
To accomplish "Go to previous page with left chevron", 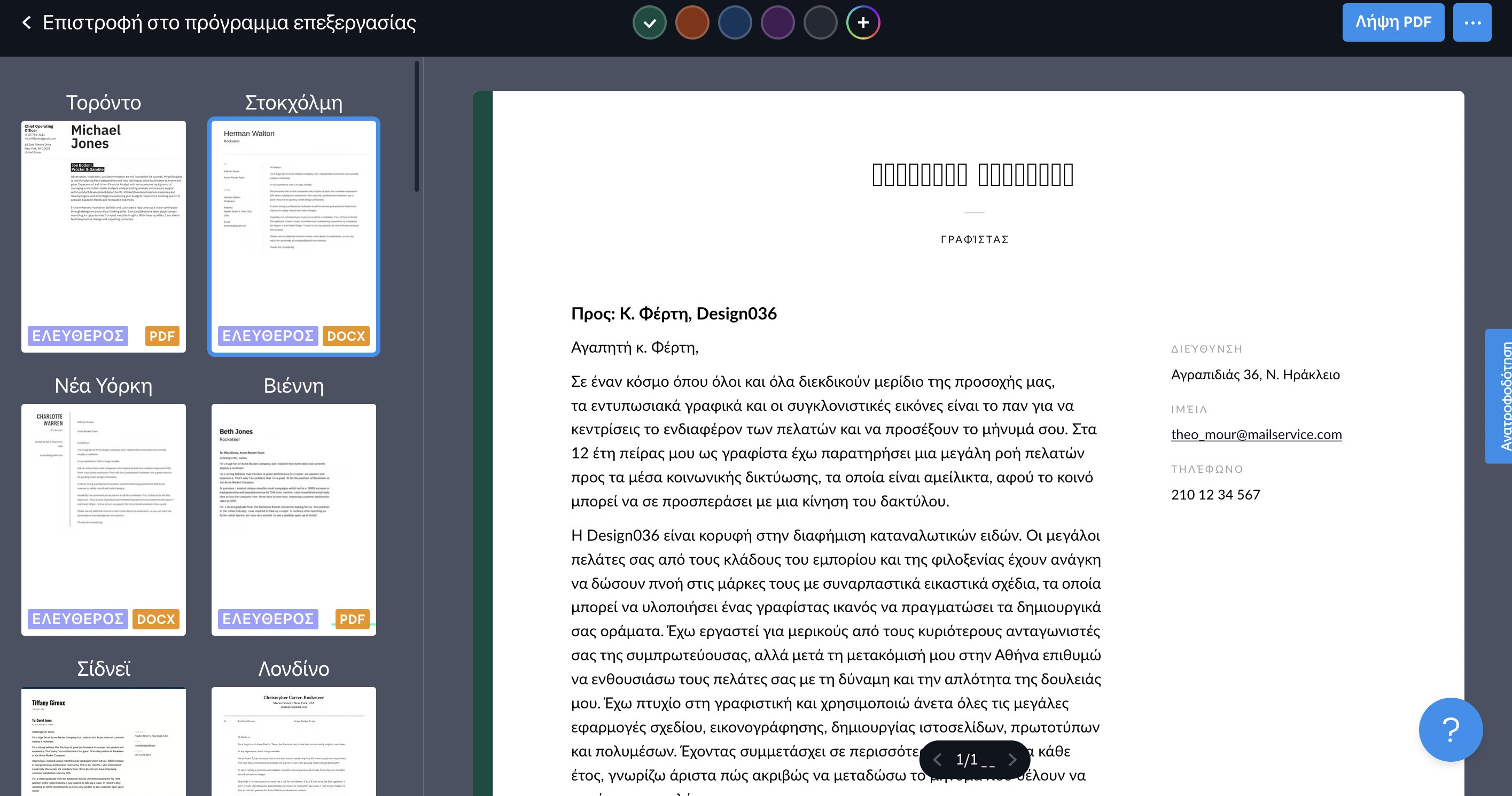I will coord(937,760).
